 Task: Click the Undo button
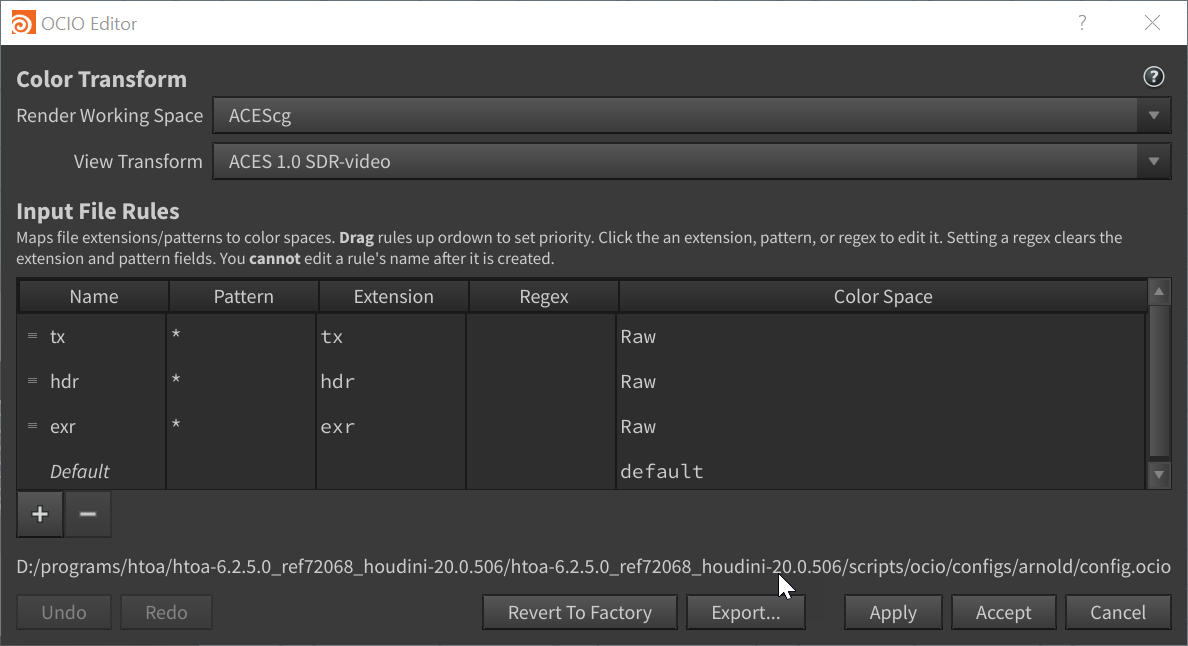(64, 612)
